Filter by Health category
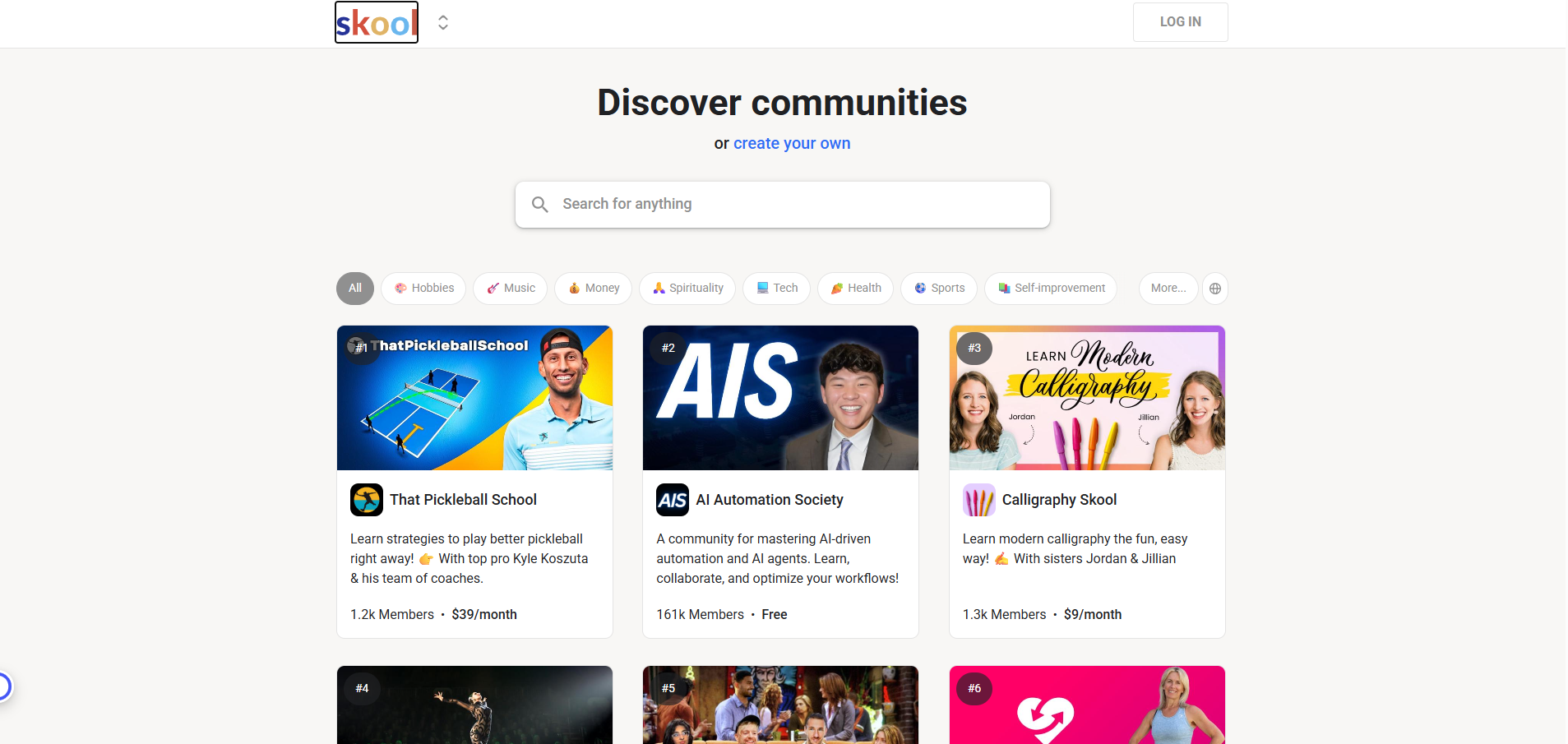This screenshot has width=1568, height=744. 856,289
